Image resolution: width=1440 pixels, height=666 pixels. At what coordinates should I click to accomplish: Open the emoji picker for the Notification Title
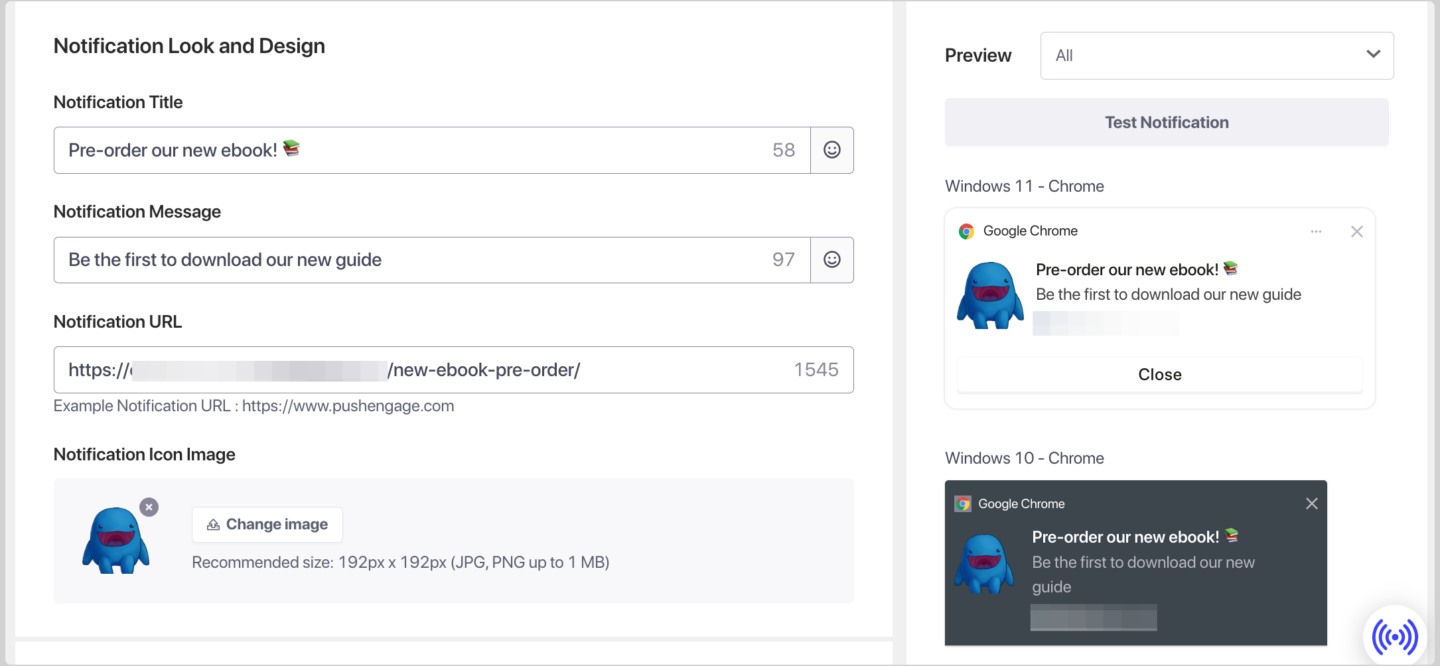click(x=831, y=148)
